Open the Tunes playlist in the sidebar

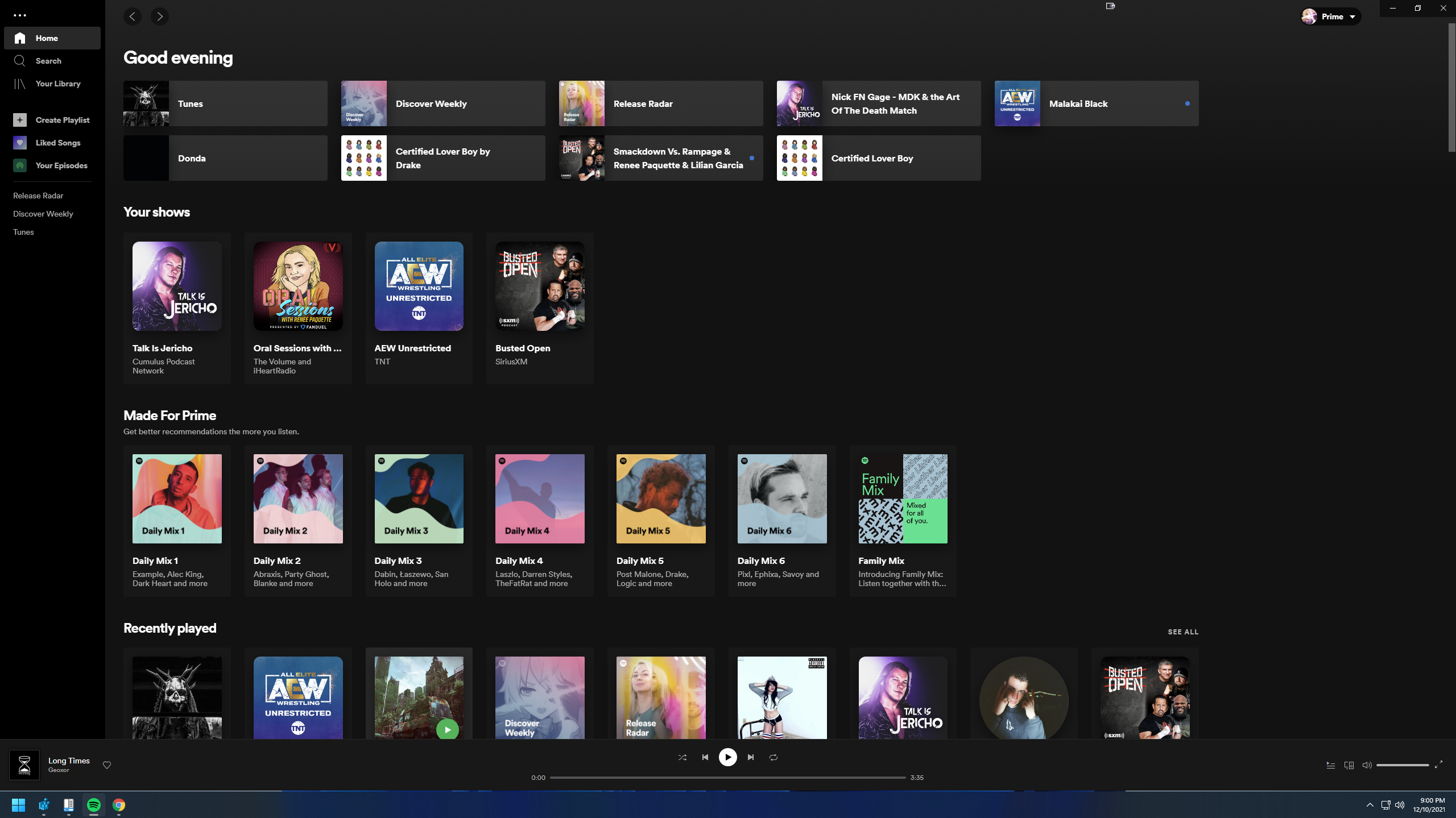pos(23,232)
